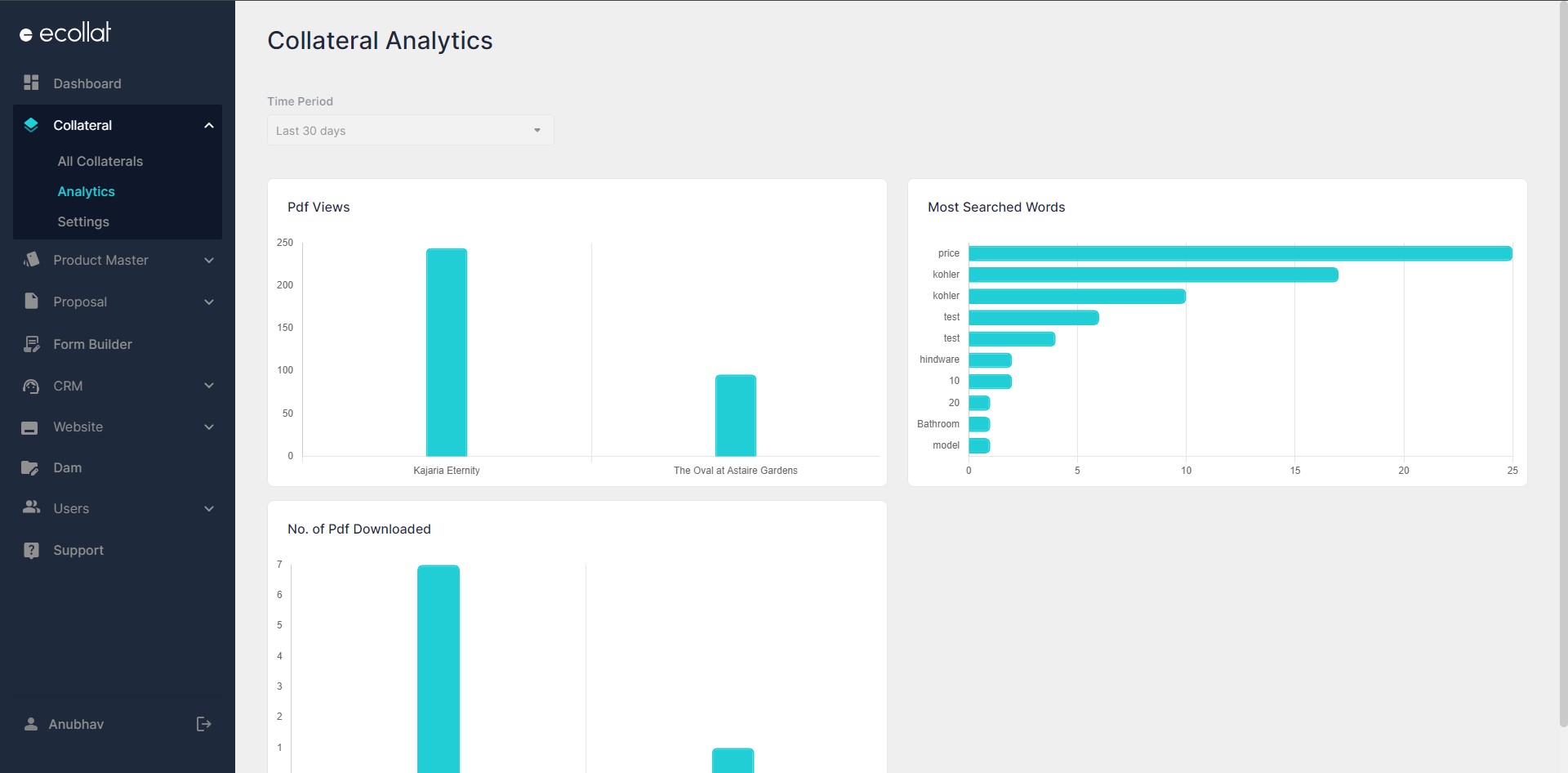Expand the CRM section chevron

coord(209,386)
